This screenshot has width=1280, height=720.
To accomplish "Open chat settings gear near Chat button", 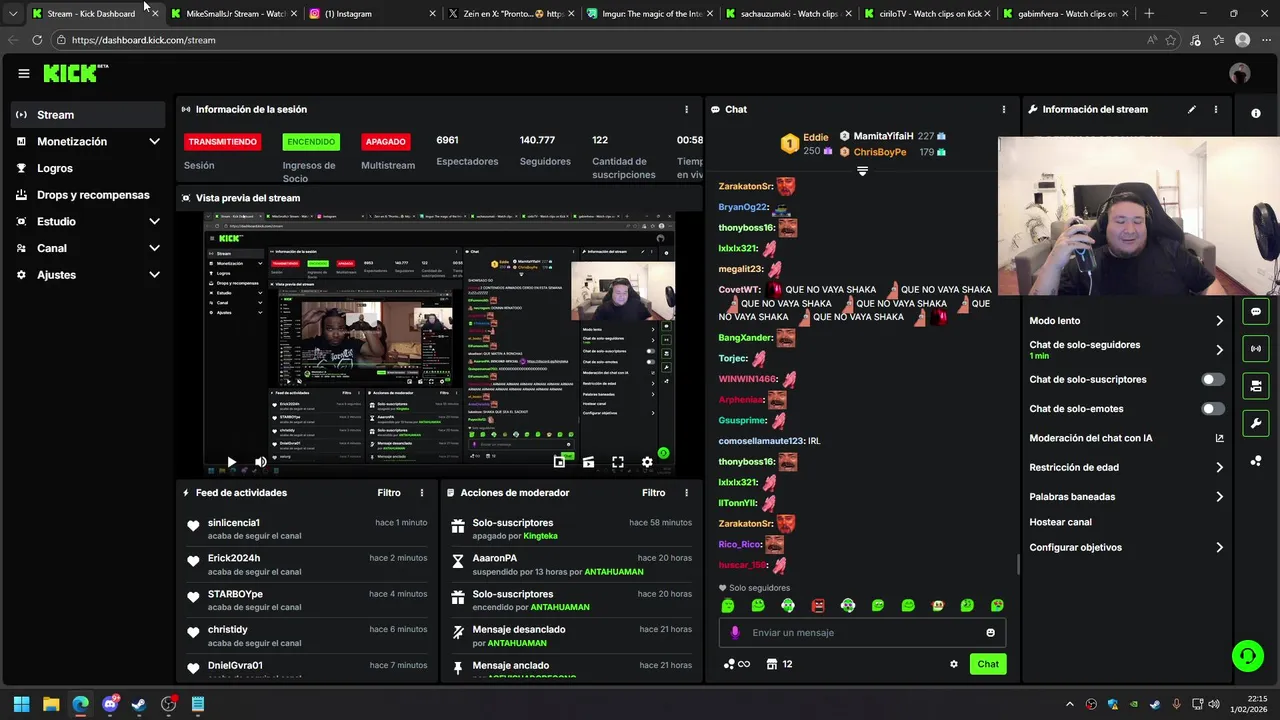I will tap(954, 664).
